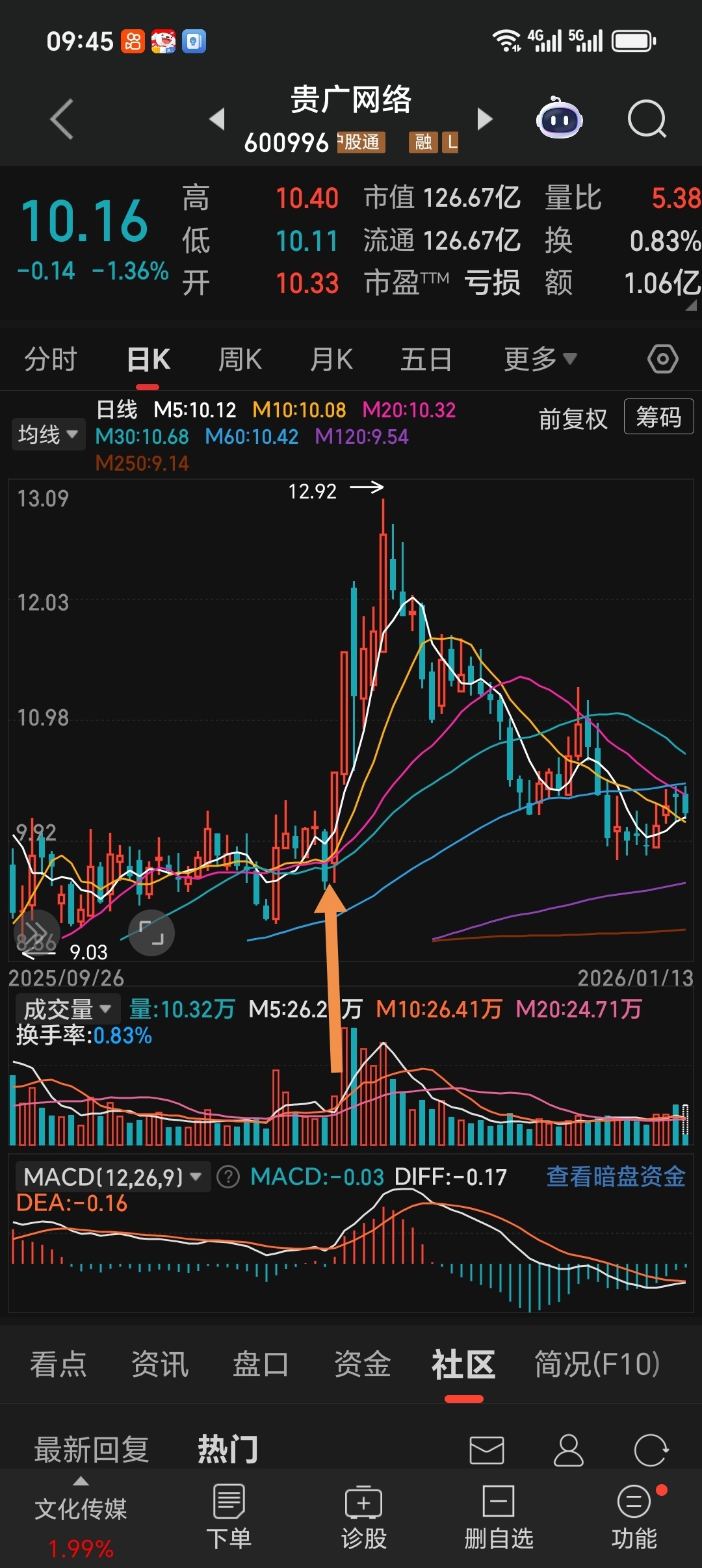The height and width of the screenshot is (1568, 702).
Task: Switch to 分时 chart tab
Action: pos(51,359)
